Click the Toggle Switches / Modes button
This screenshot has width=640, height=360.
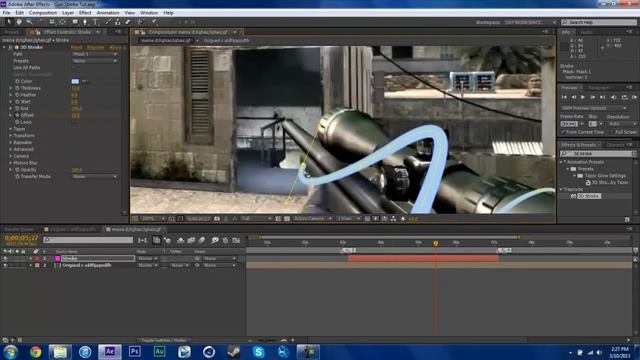pyautogui.click(x=163, y=340)
